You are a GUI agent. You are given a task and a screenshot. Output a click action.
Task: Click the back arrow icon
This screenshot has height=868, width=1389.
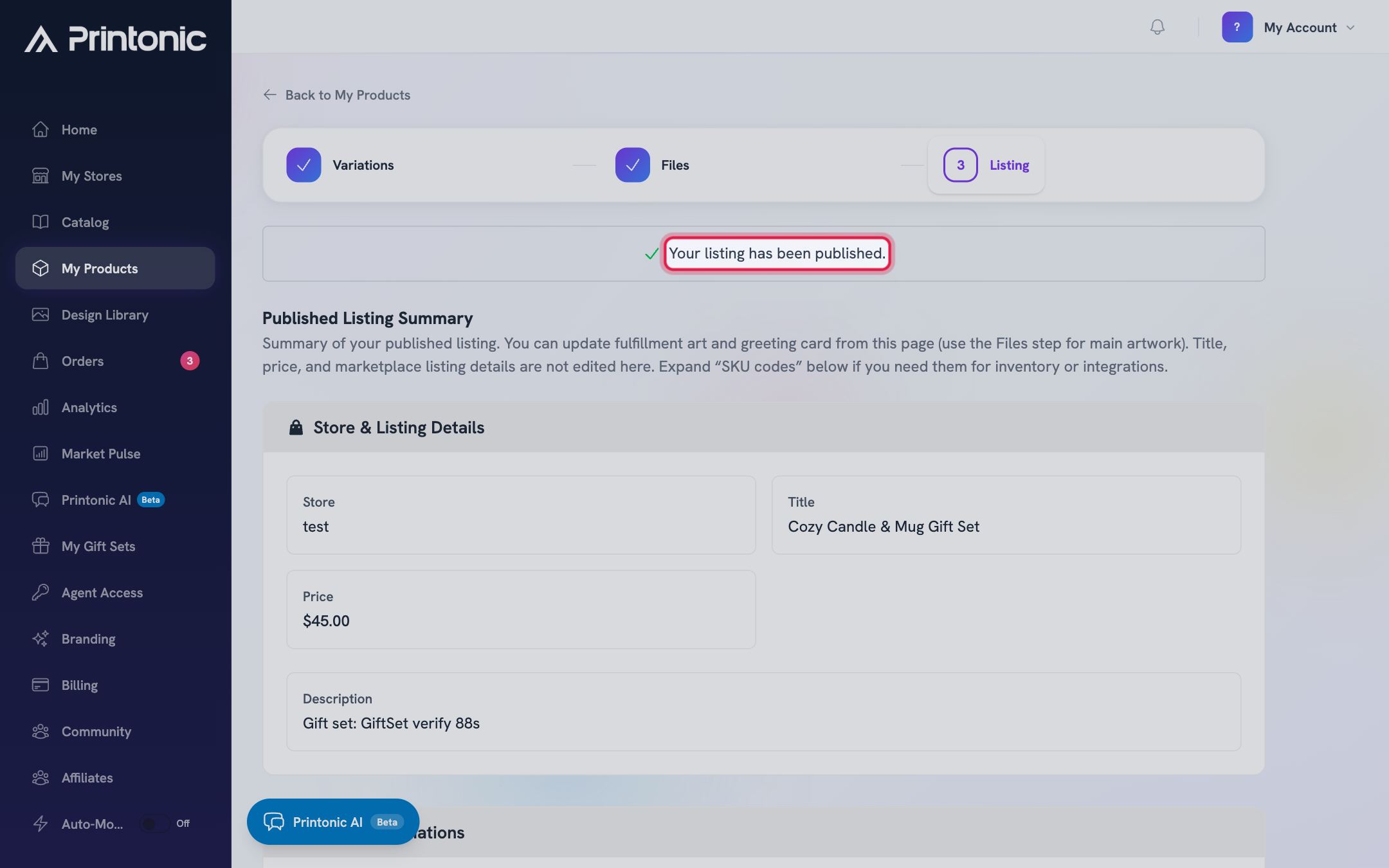click(270, 95)
